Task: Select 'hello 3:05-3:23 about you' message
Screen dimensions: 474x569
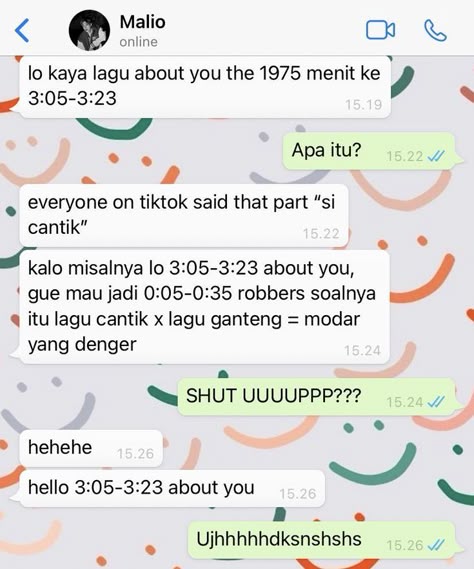Action: coord(172,488)
